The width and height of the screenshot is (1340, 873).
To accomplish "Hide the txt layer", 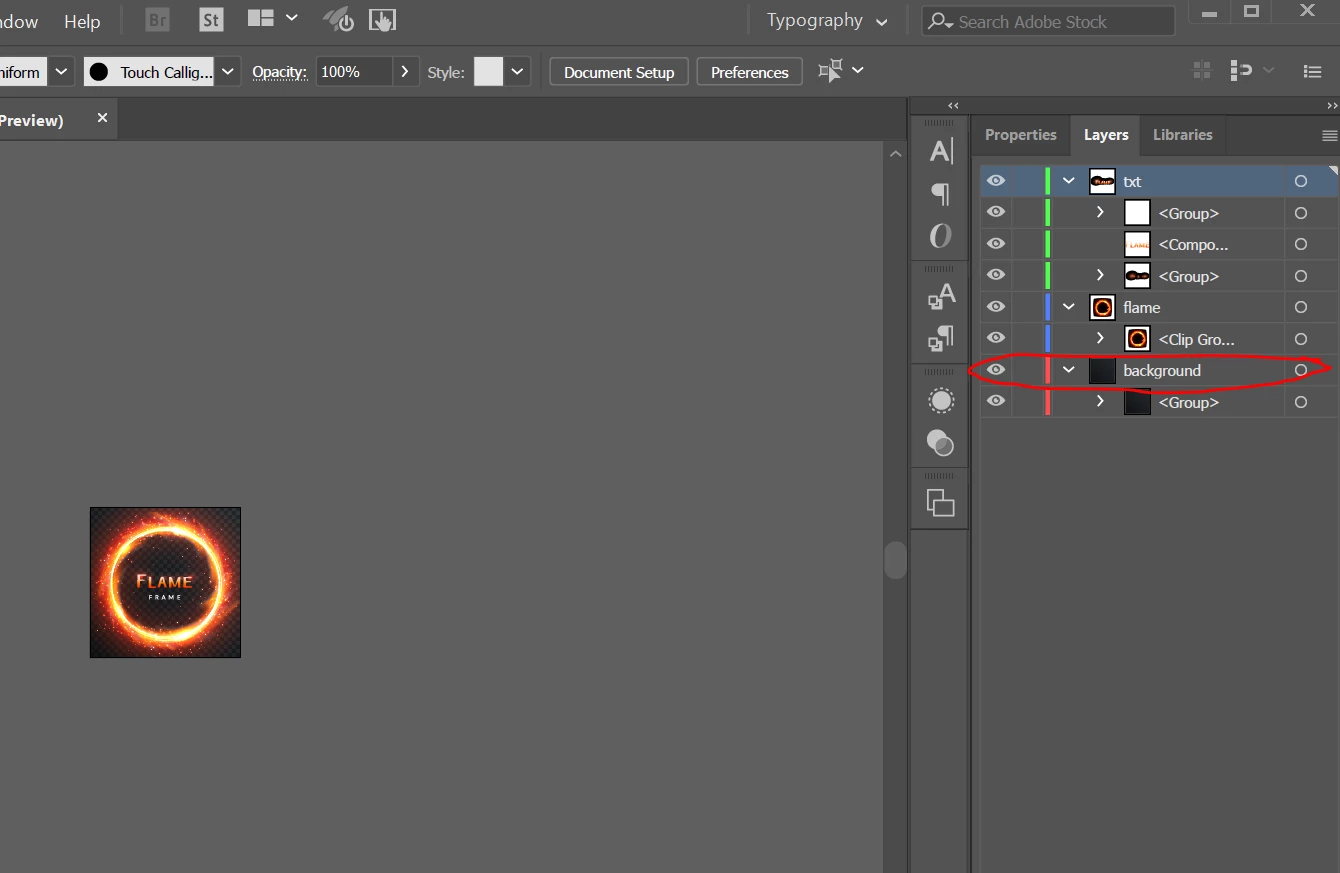I will coord(995,181).
